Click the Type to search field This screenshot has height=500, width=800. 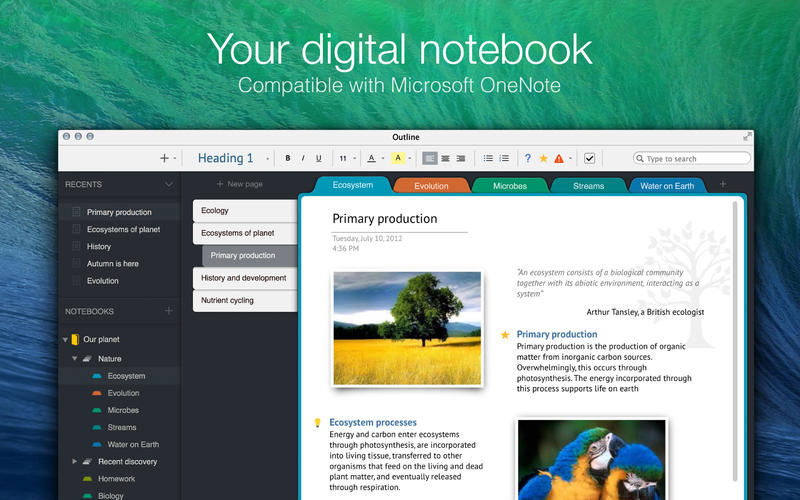point(692,159)
